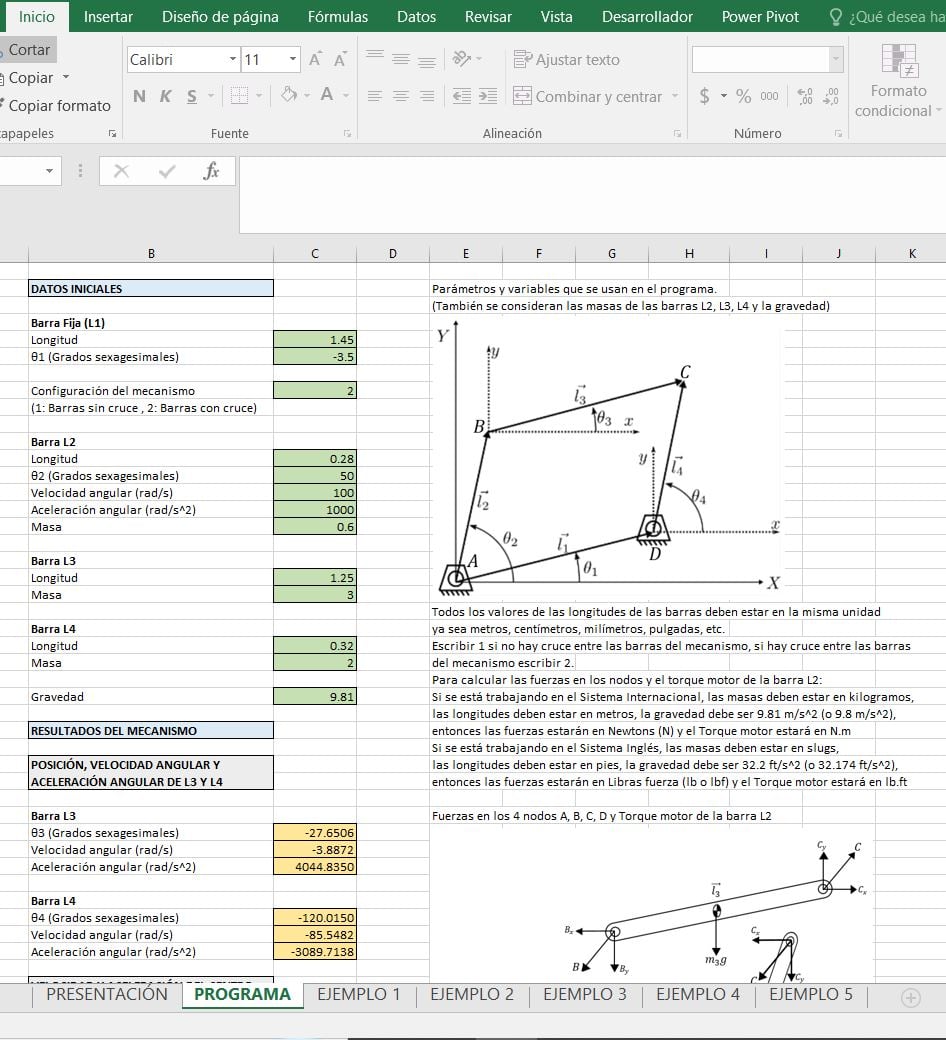Click into the formula bar input

592,195
